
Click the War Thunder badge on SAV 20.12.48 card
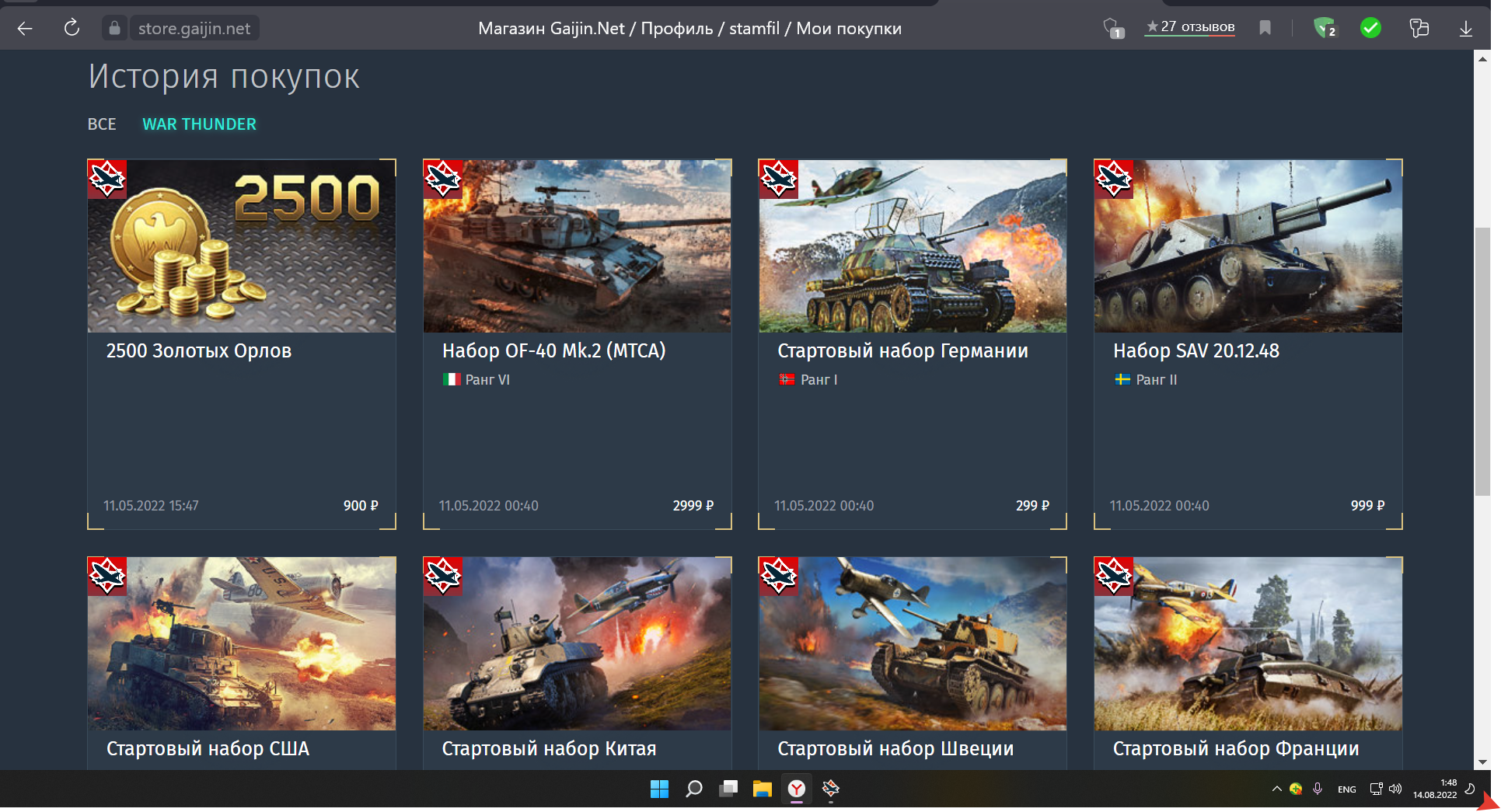pos(1114,179)
